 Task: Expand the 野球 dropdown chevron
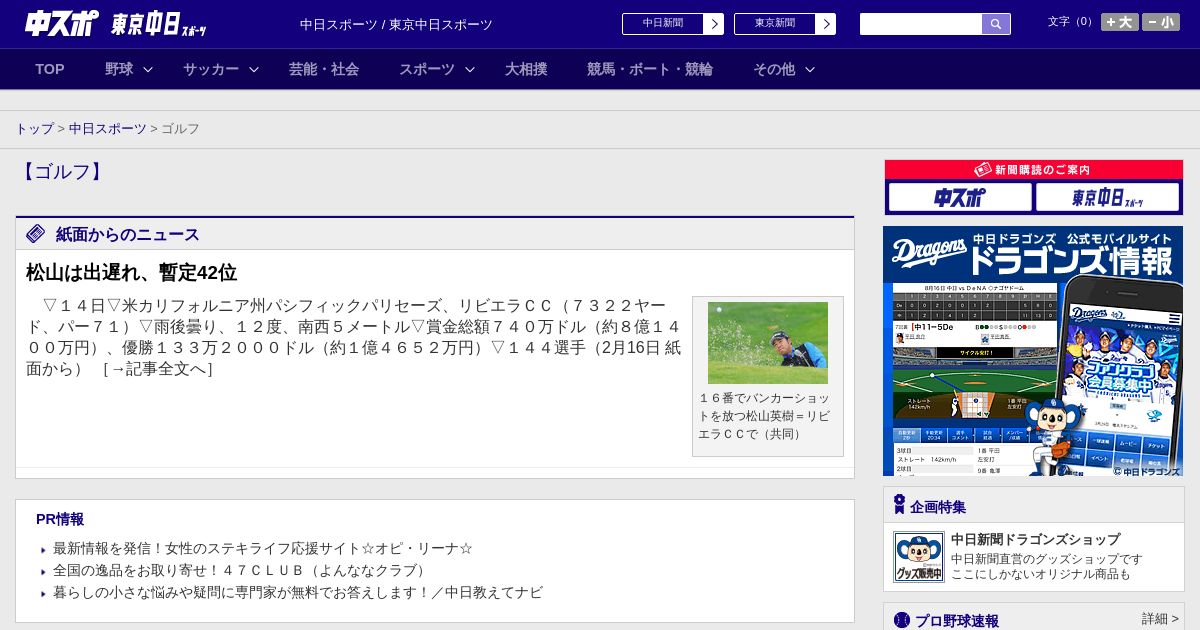[148, 69]
